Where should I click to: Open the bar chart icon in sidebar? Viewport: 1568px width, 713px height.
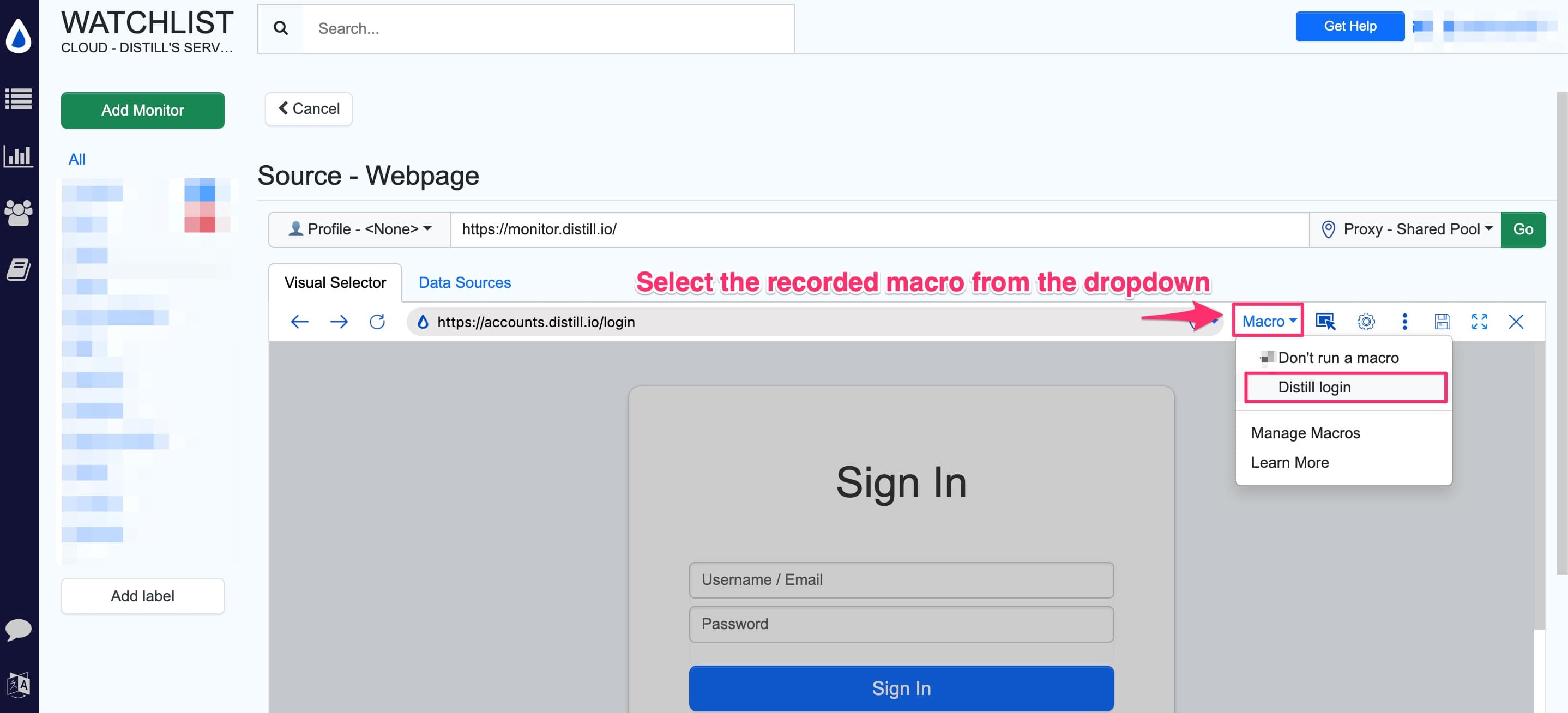pyautogui.click(x=19, y=156)
